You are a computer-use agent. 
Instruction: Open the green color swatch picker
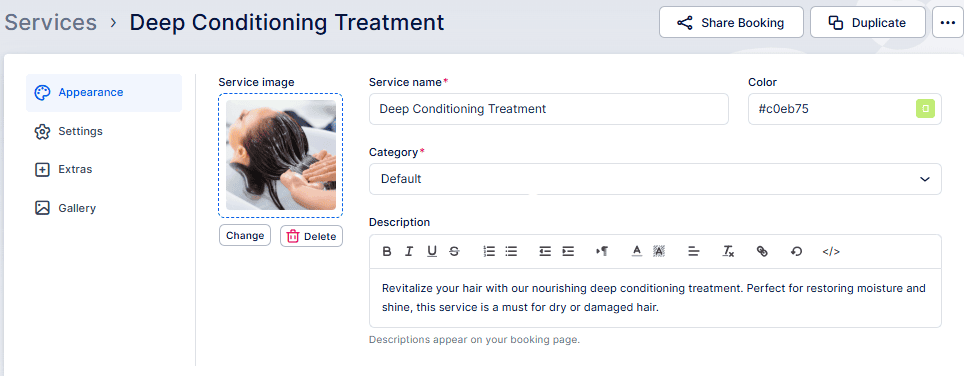click(925, 109)
